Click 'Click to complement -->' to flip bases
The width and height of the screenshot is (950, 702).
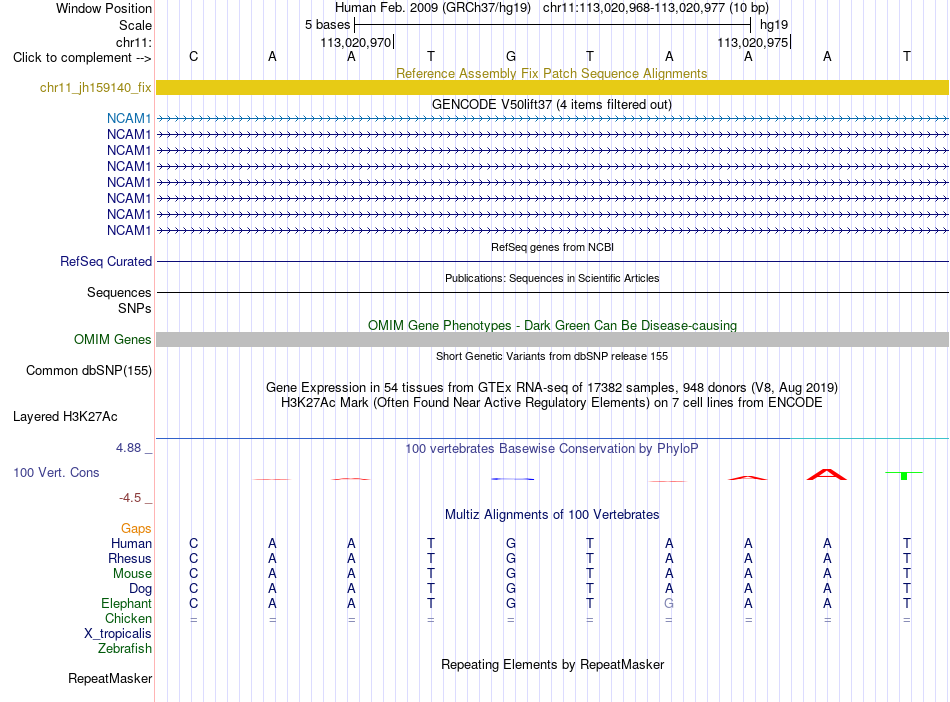point(82,58)
